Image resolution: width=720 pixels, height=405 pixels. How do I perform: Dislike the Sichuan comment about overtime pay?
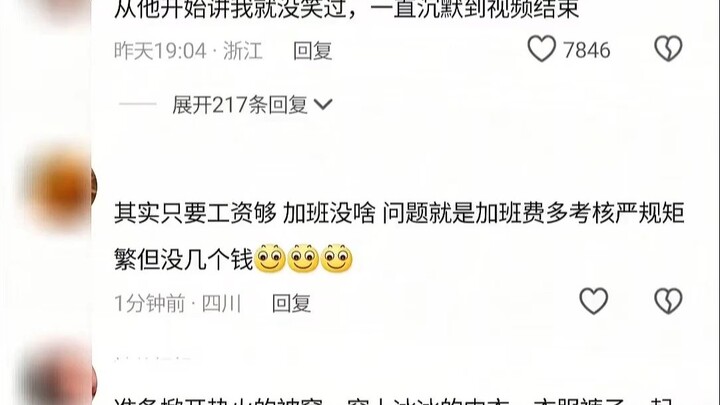668,301
